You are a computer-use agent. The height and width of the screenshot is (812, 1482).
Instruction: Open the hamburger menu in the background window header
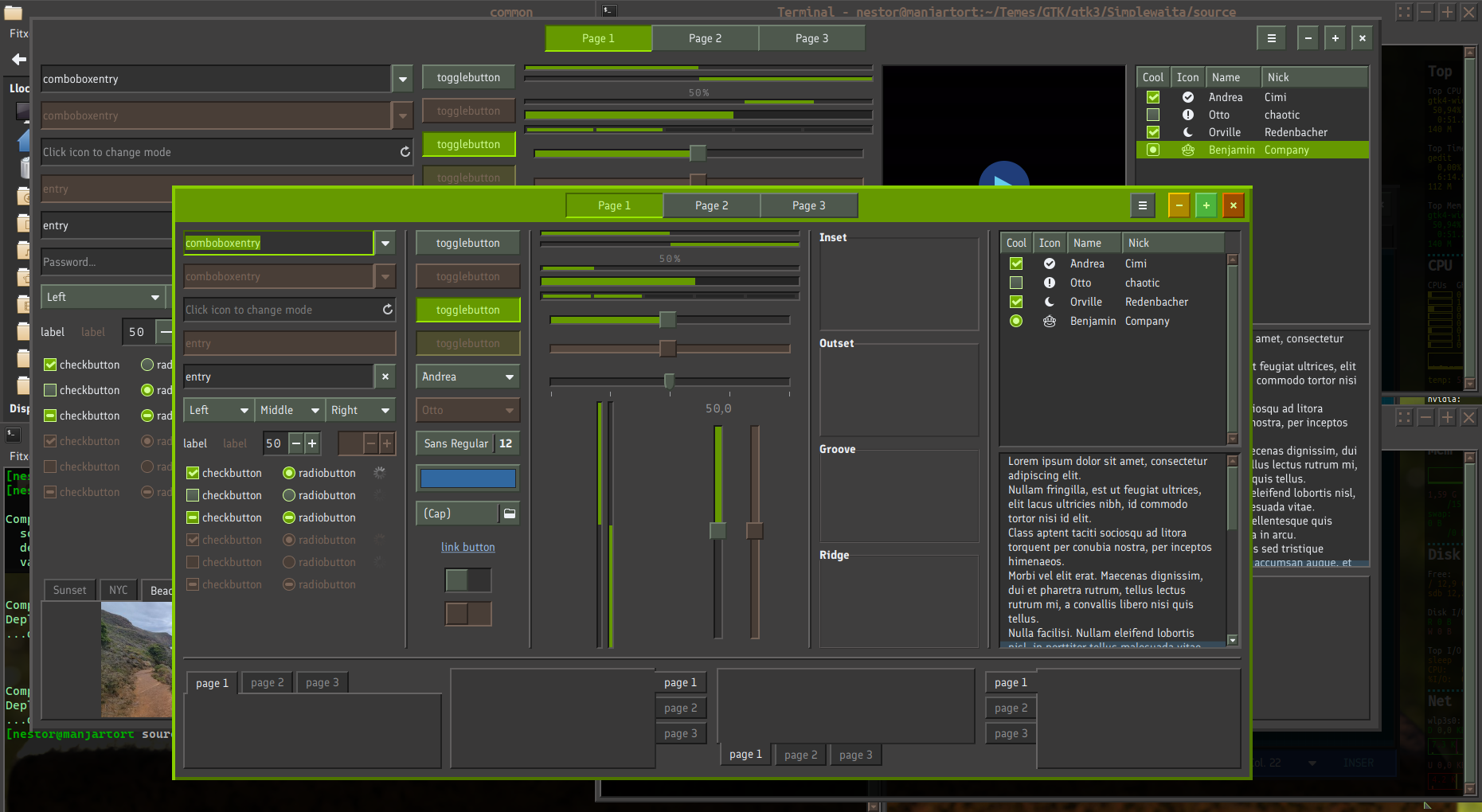pyautogui.click(x=1271, y=38)
